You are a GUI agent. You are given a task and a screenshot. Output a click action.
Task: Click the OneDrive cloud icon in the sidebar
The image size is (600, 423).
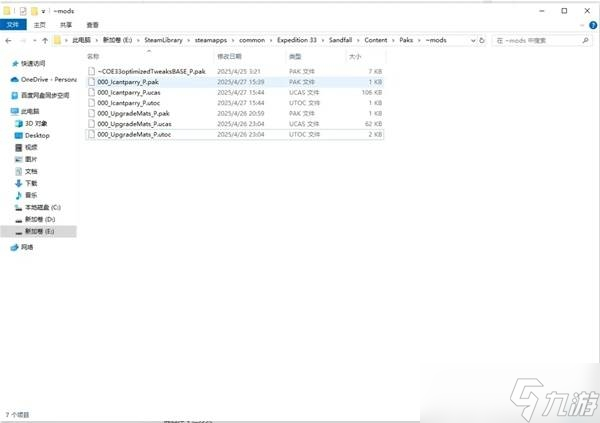(15, 80)
